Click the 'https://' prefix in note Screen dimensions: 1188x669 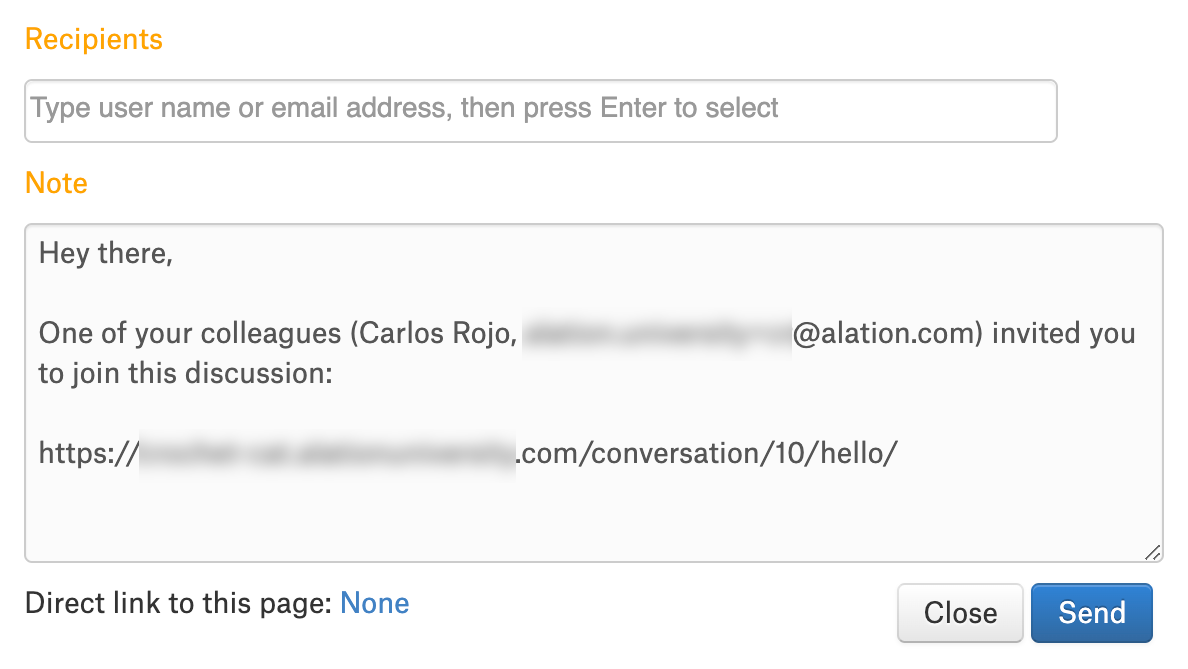click(x=89, y=453)
